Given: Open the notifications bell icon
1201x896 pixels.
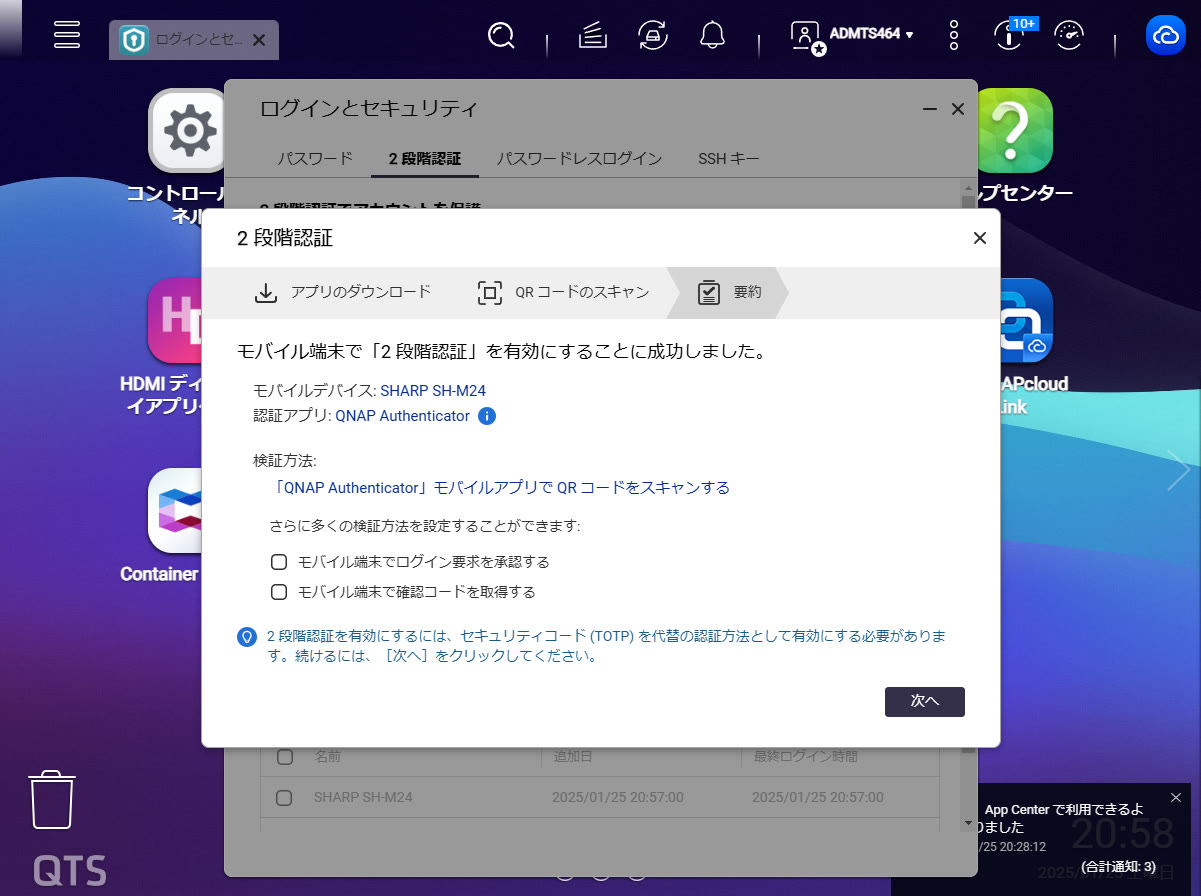Looking at the screenshot, I should click(712, 36).
